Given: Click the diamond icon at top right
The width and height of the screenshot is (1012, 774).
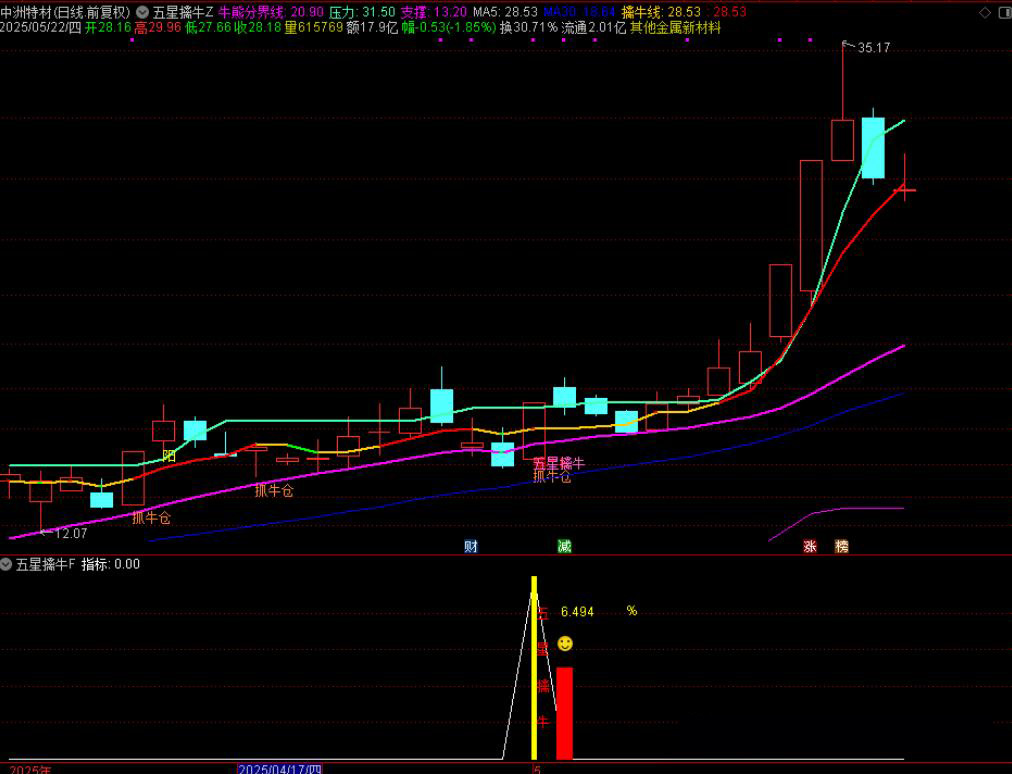Looking at the screenshot, I should pos(985,12).
